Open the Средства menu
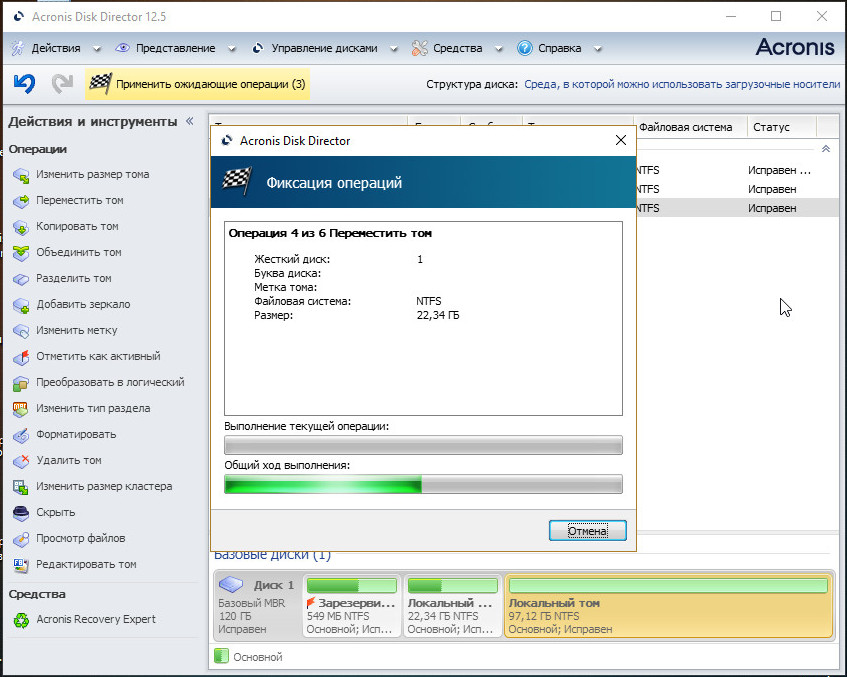This screenshot has height=677, width=847. point(457,48)
